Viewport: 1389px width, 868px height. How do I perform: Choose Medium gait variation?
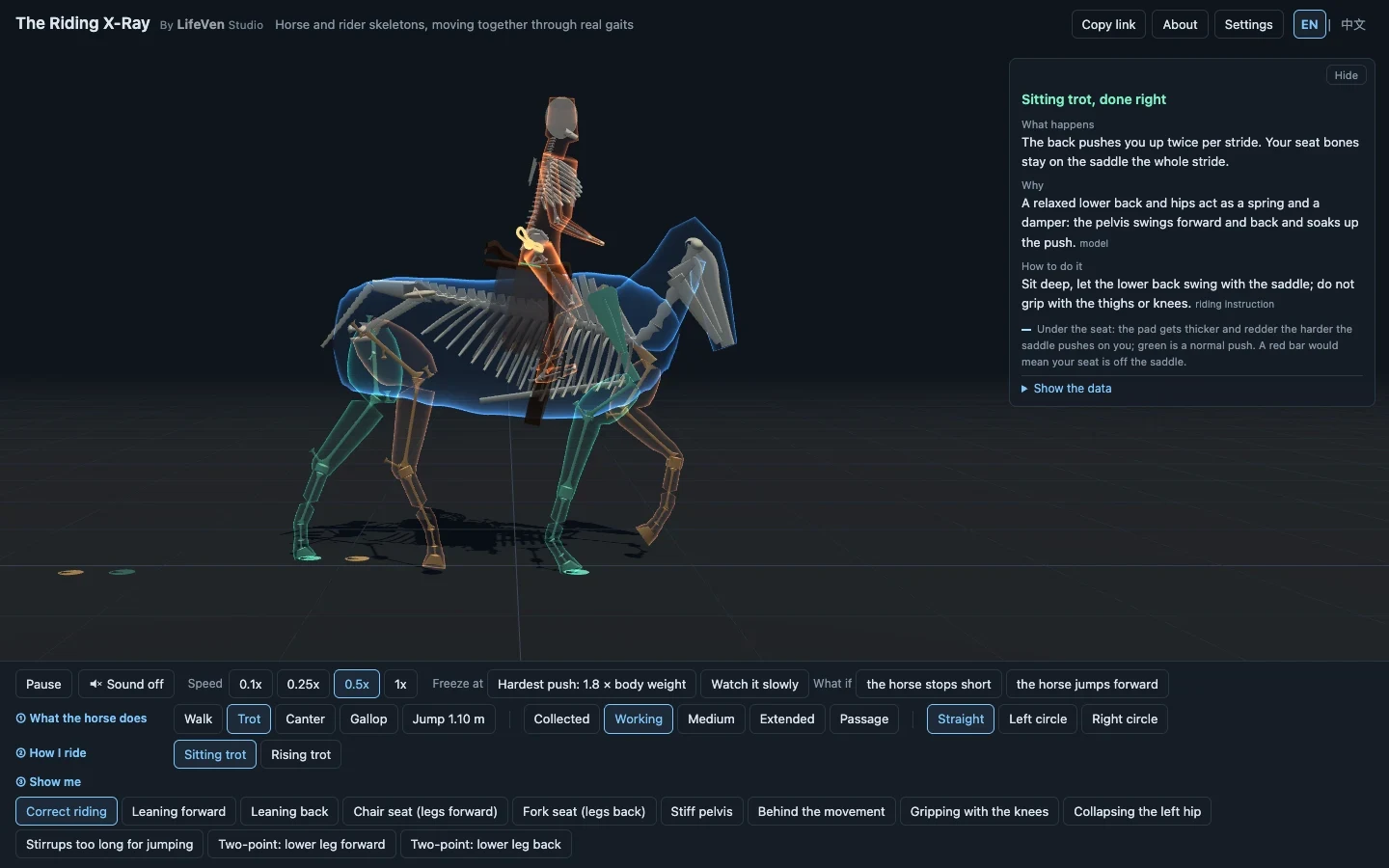(711, 719)
